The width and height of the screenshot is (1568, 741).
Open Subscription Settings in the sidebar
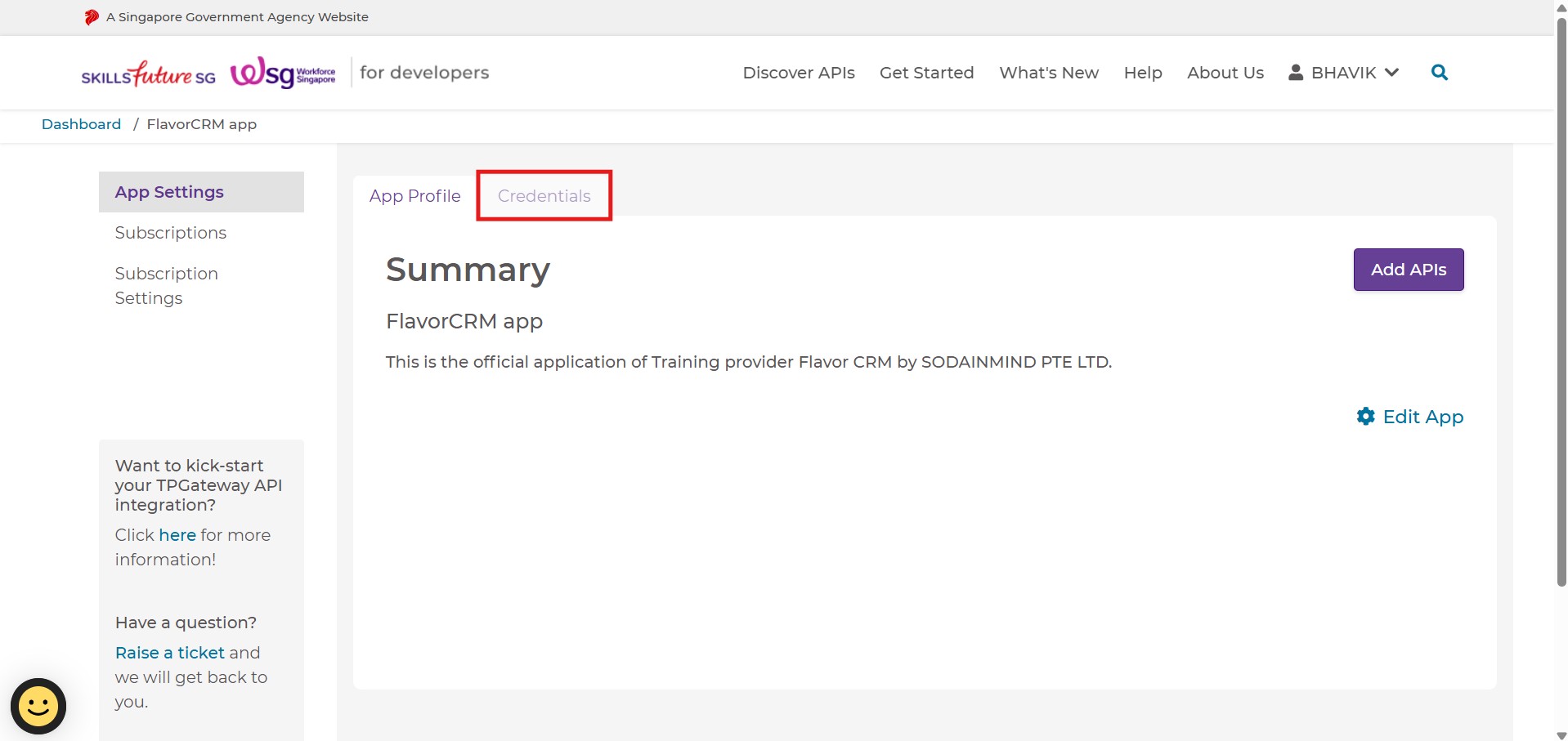[x=166, y=286]
